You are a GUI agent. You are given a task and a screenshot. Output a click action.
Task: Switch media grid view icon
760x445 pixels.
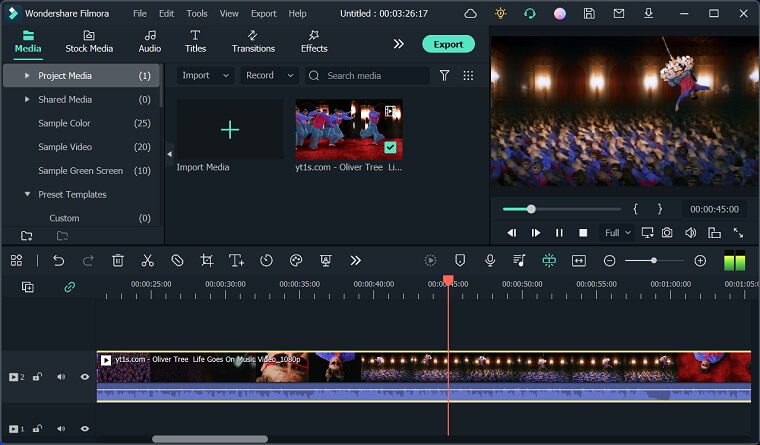(x=468, y=76)
